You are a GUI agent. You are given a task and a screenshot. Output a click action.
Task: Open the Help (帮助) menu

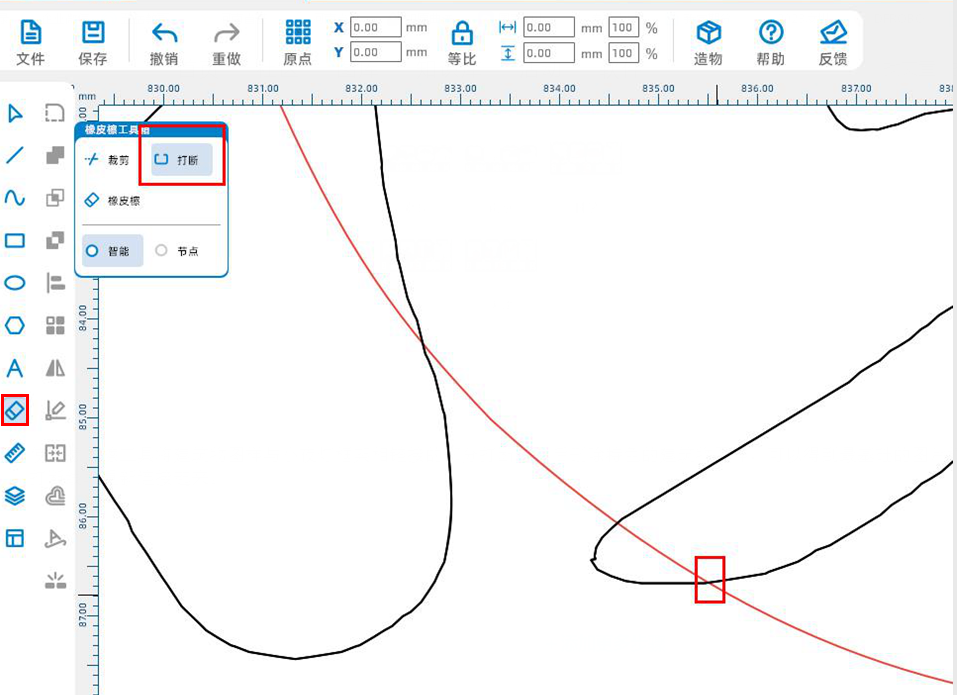[x=770, y=41]
